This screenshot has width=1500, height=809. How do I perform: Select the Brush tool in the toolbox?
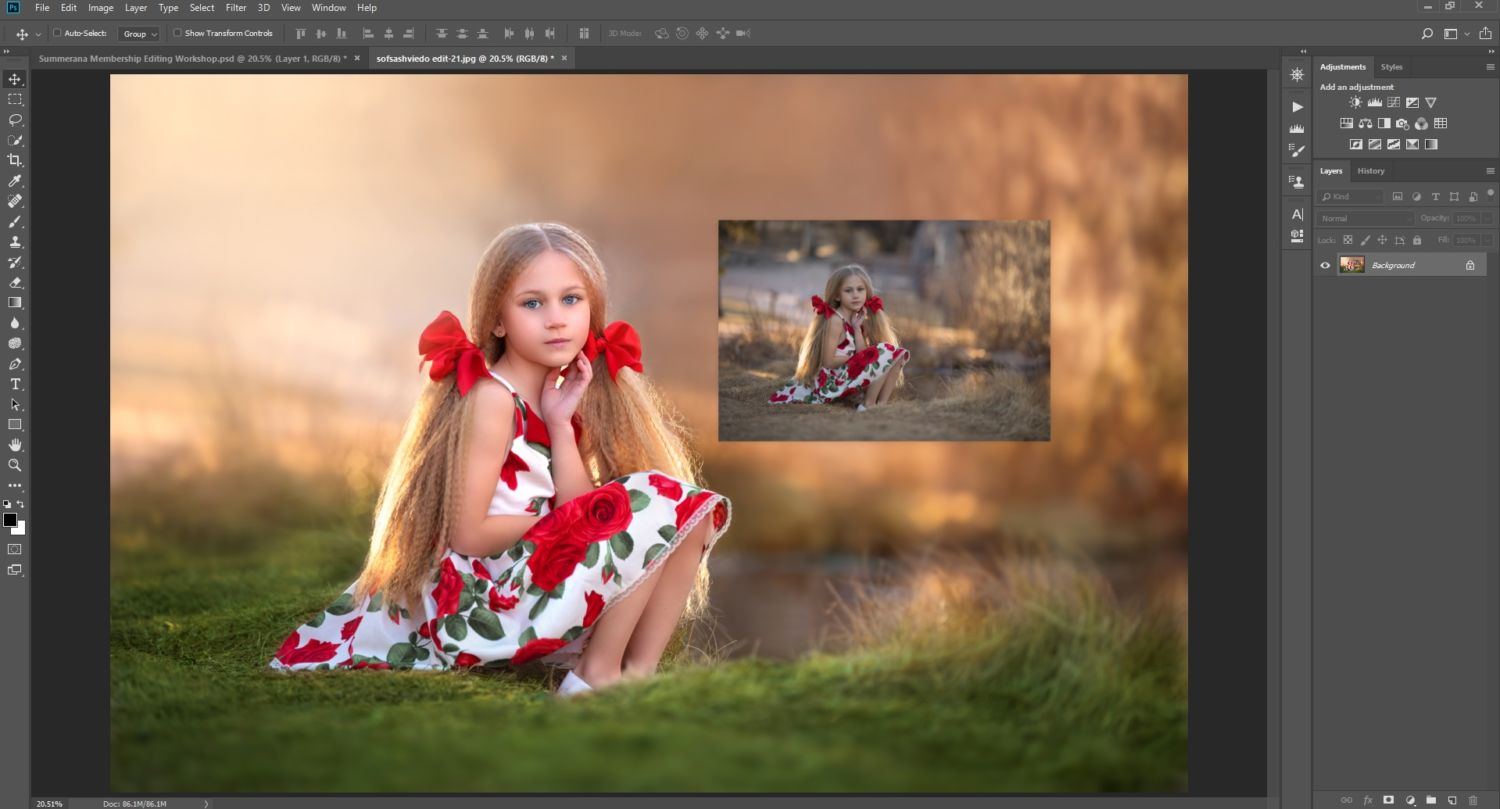pyautogui.click(x=15, y=221)
